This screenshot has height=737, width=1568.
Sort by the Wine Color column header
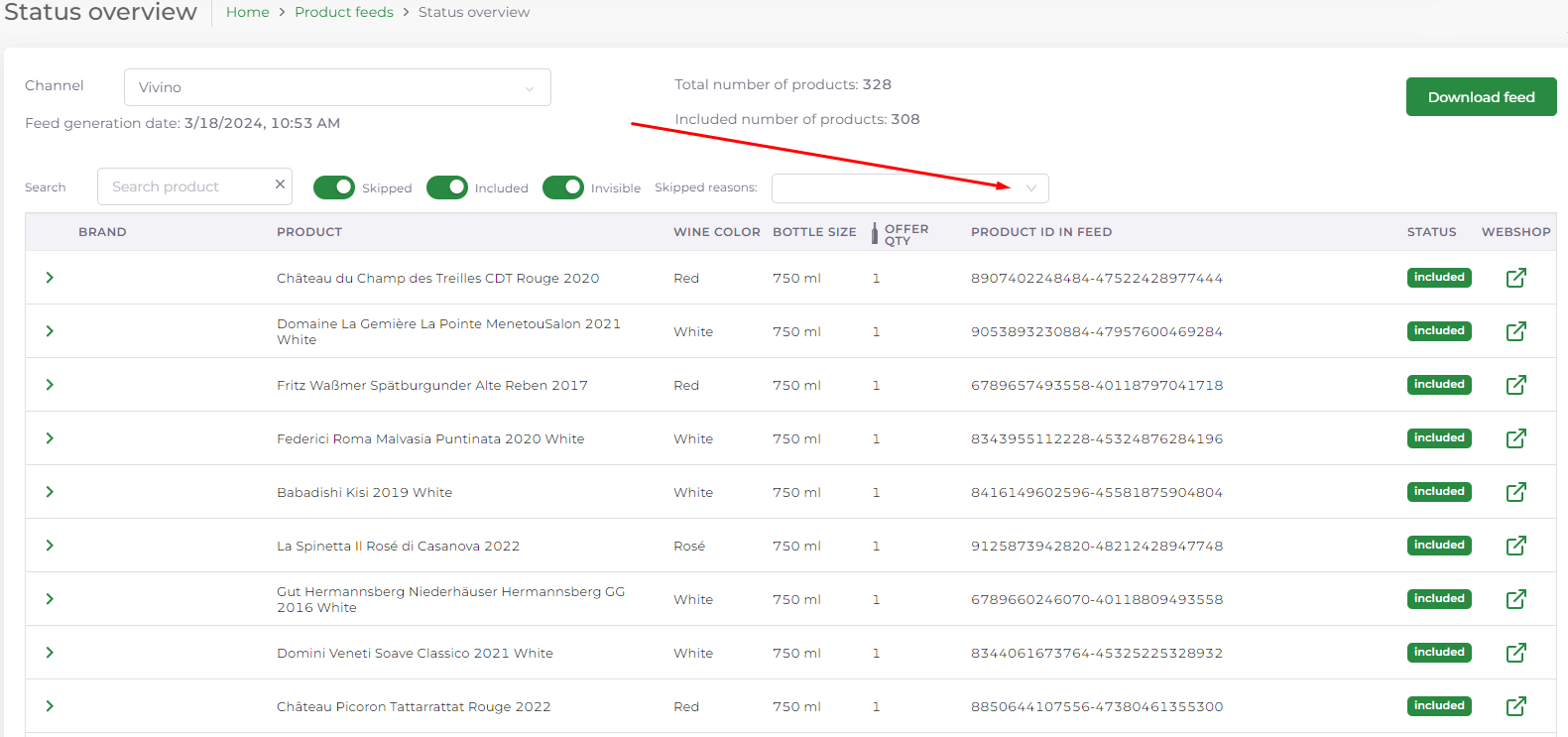(717, 232)
